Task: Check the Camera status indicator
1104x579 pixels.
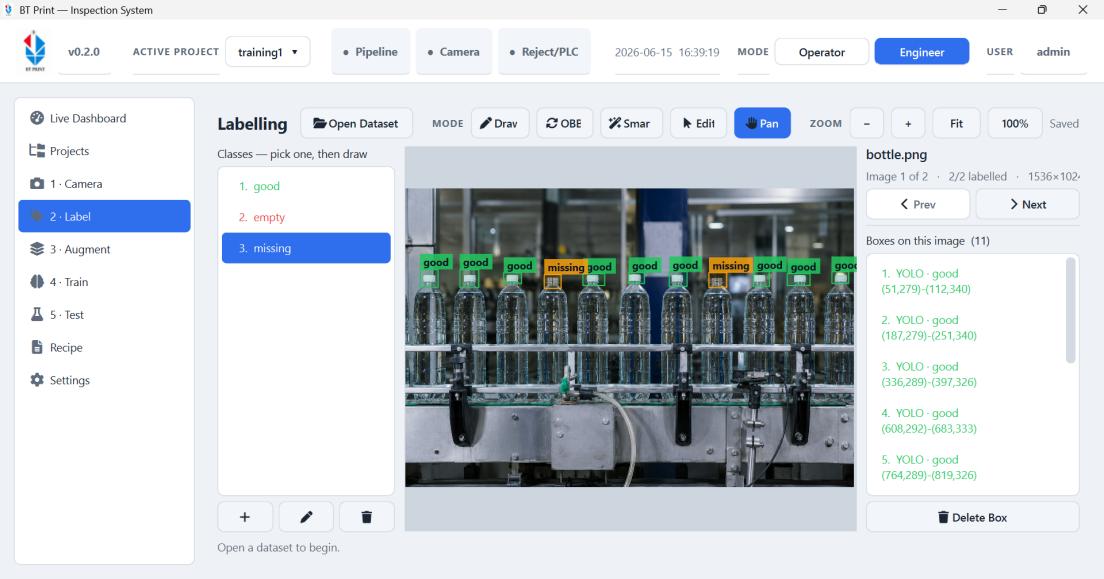Action: click(x=453, y=52)
